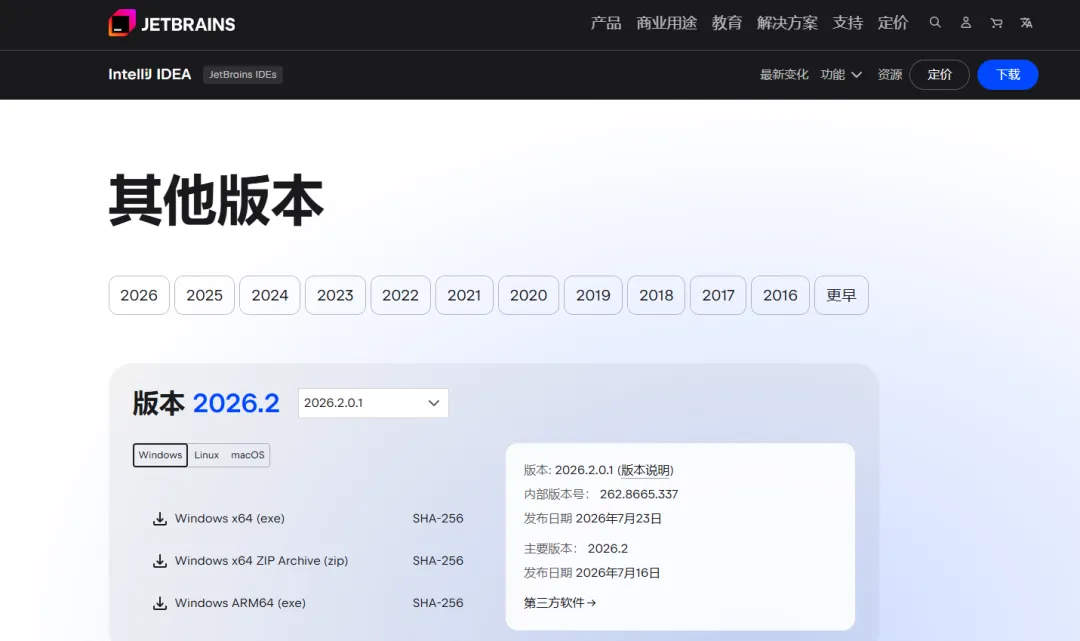Image resolution: width=1080 pixels, height=641 pixels.
Task: Click the 版本 2026.2 heading
Action: click(x=206, y=403)
